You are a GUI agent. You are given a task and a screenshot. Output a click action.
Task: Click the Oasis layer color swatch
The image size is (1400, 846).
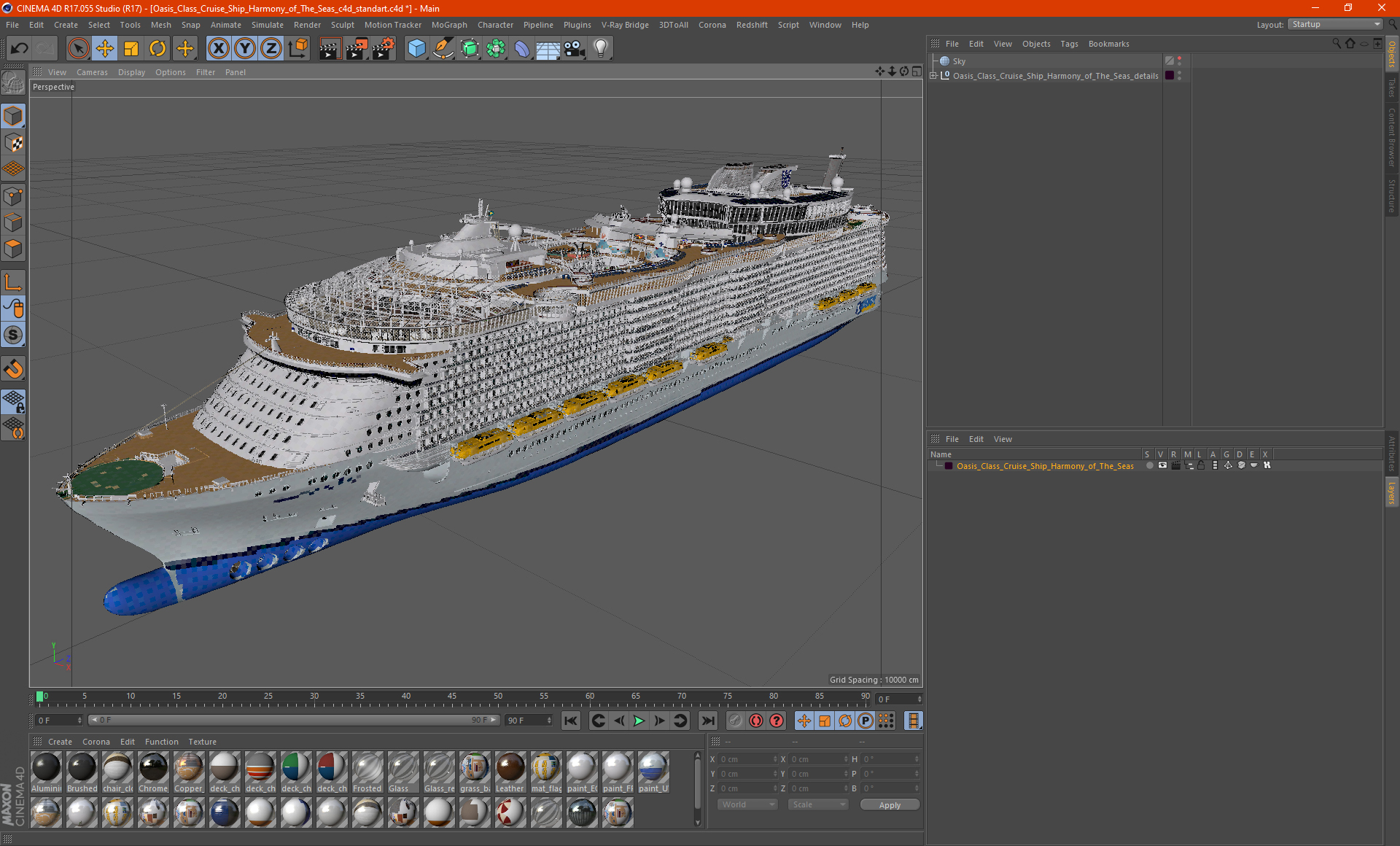[949, 465]
